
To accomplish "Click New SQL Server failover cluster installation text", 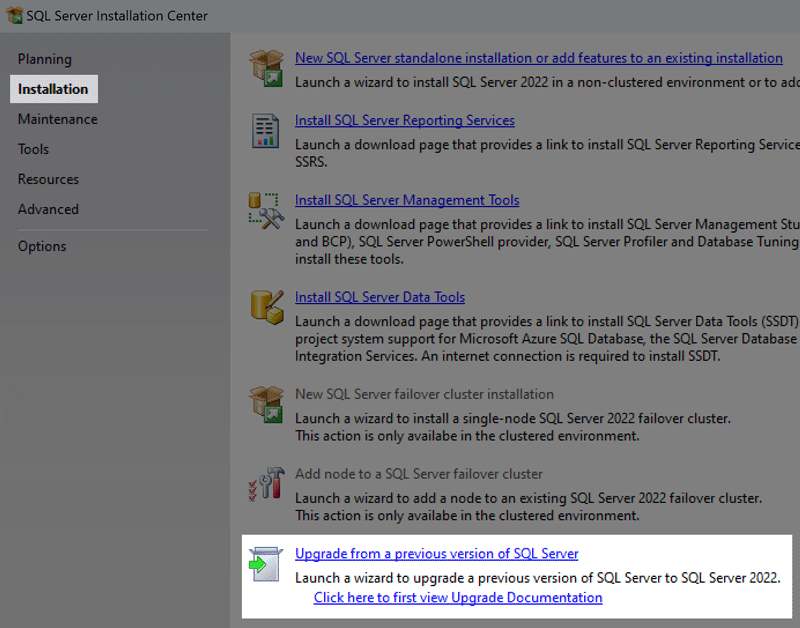I will tap(424, 394).
